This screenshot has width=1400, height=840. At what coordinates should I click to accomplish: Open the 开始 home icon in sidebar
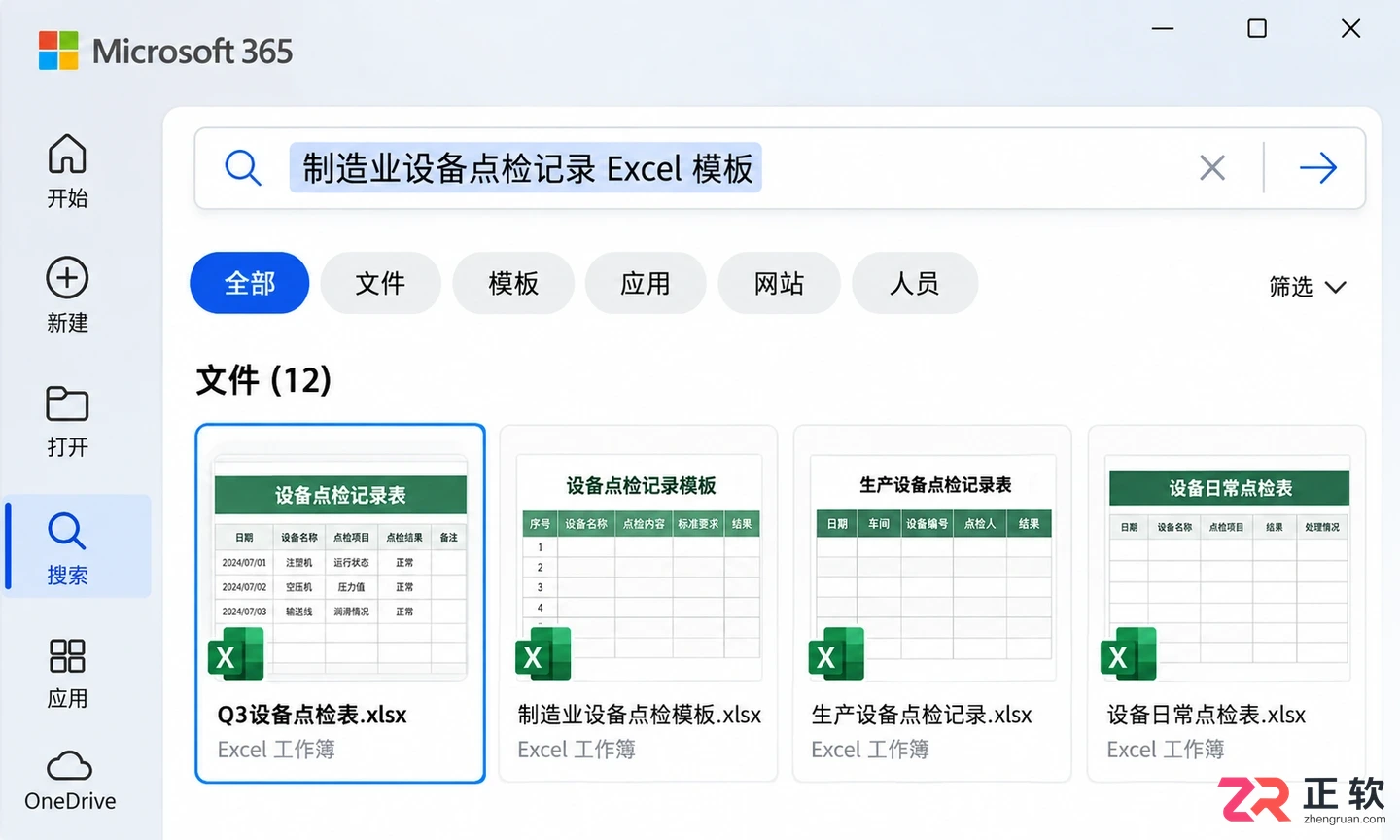click(x=67, y=154)
